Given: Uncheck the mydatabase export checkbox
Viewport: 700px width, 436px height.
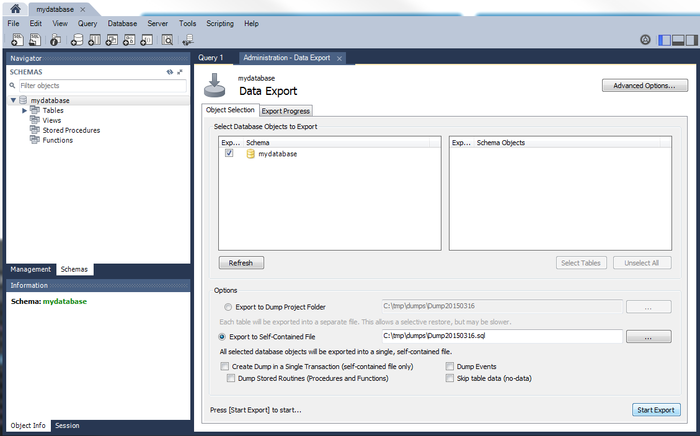Looking at the screenshot, I should (229, 154).
